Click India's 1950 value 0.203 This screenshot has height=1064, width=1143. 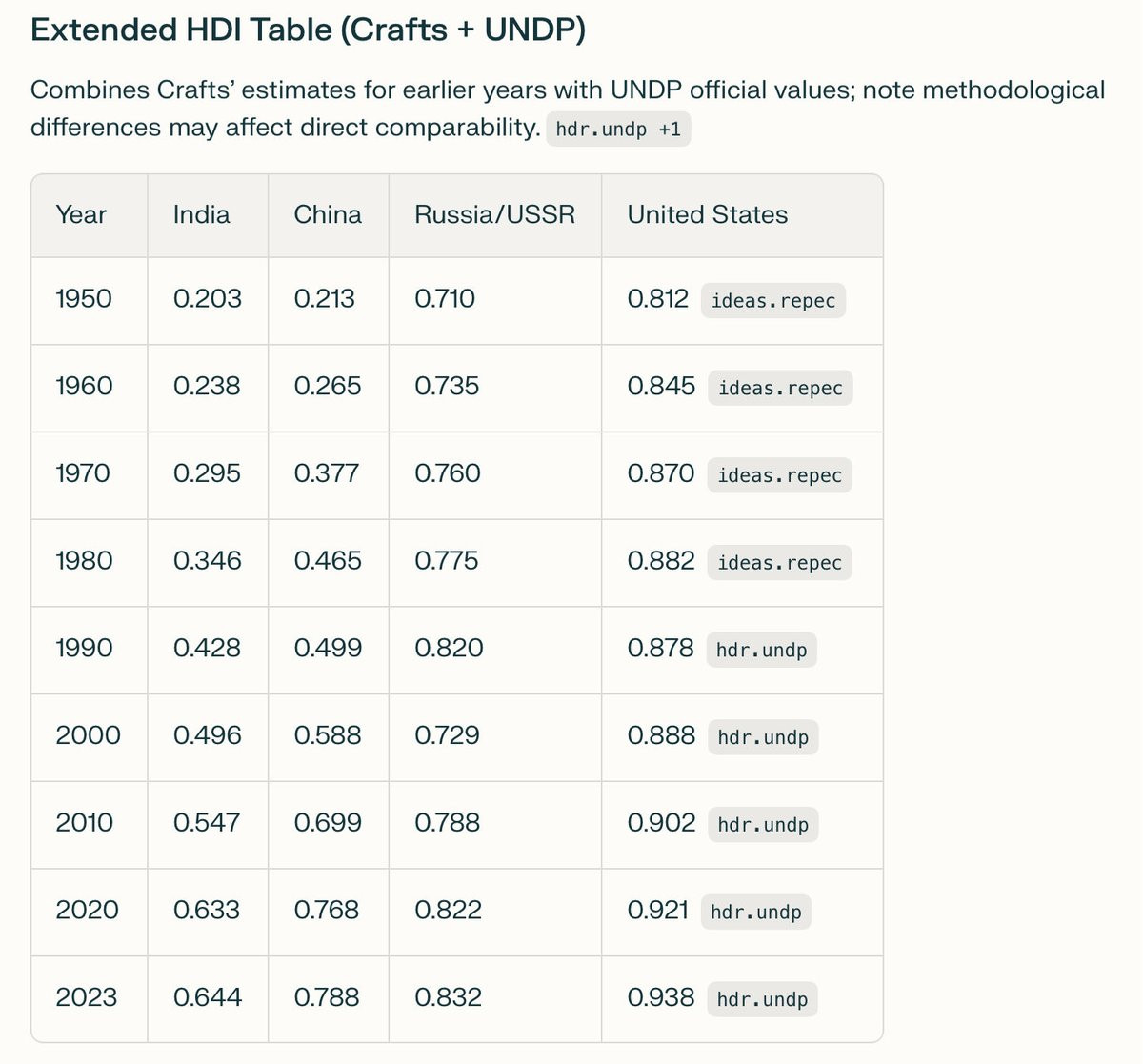[207, 298]
